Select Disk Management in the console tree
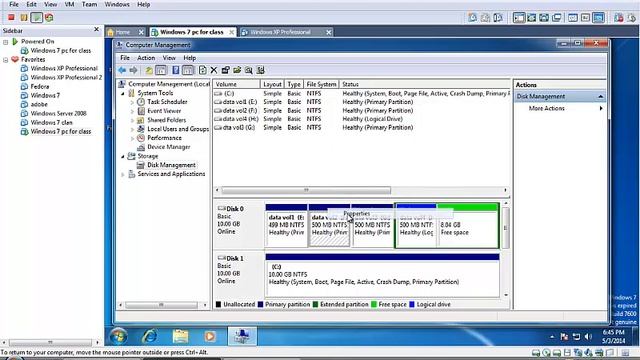Image resolution: width=640 pixels, height=360 pixels. click(x=171, y=165)
